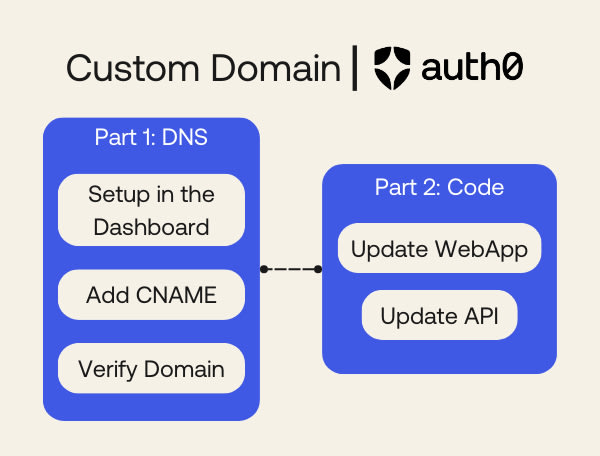Click the connector's left endpoint dot
This screenshot has width=600, height=456.
point(263,269)
